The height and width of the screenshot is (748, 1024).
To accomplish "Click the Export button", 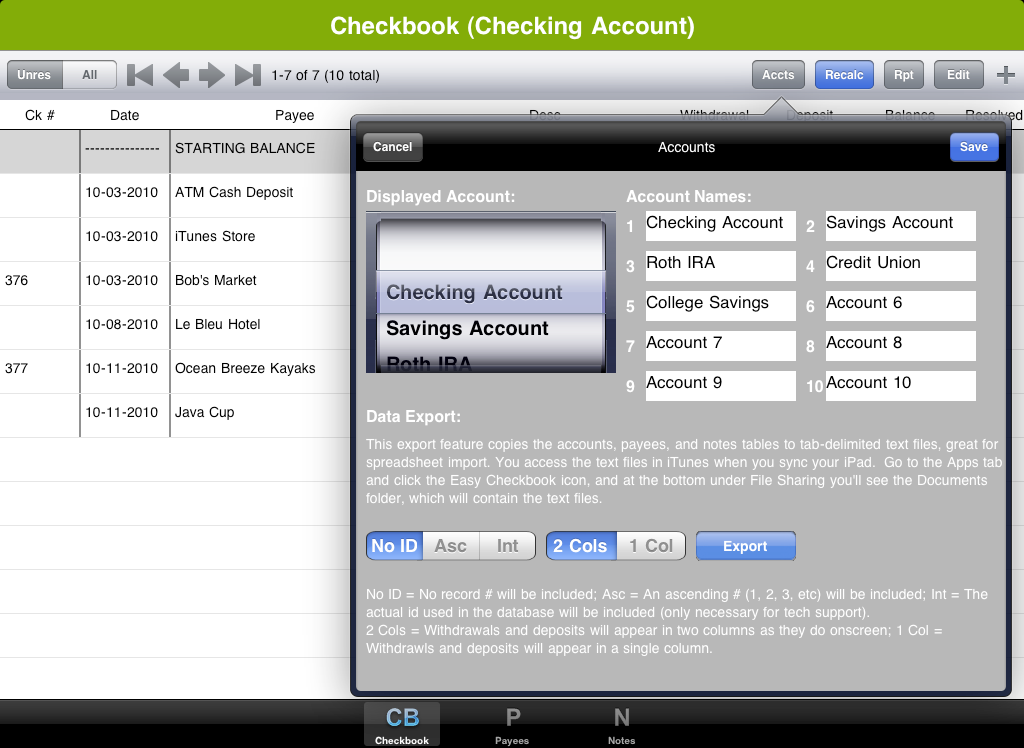I will click(x=745, y=546).
